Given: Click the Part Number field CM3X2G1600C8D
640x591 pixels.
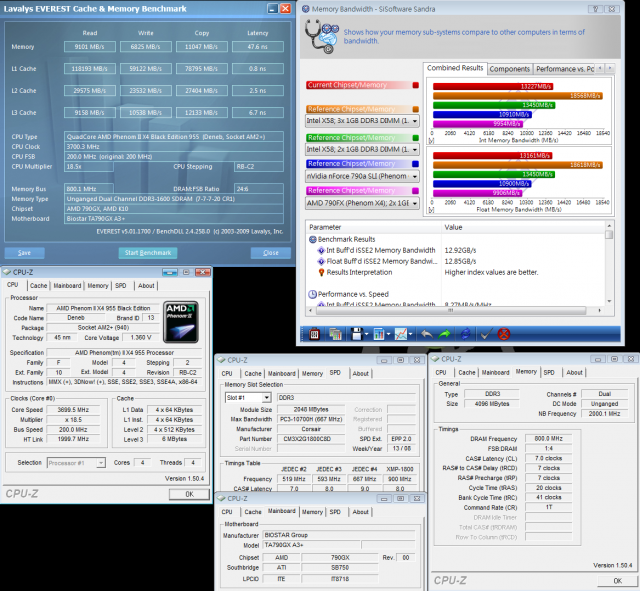Looking at the screenshot, I should [x=311, y=439].
